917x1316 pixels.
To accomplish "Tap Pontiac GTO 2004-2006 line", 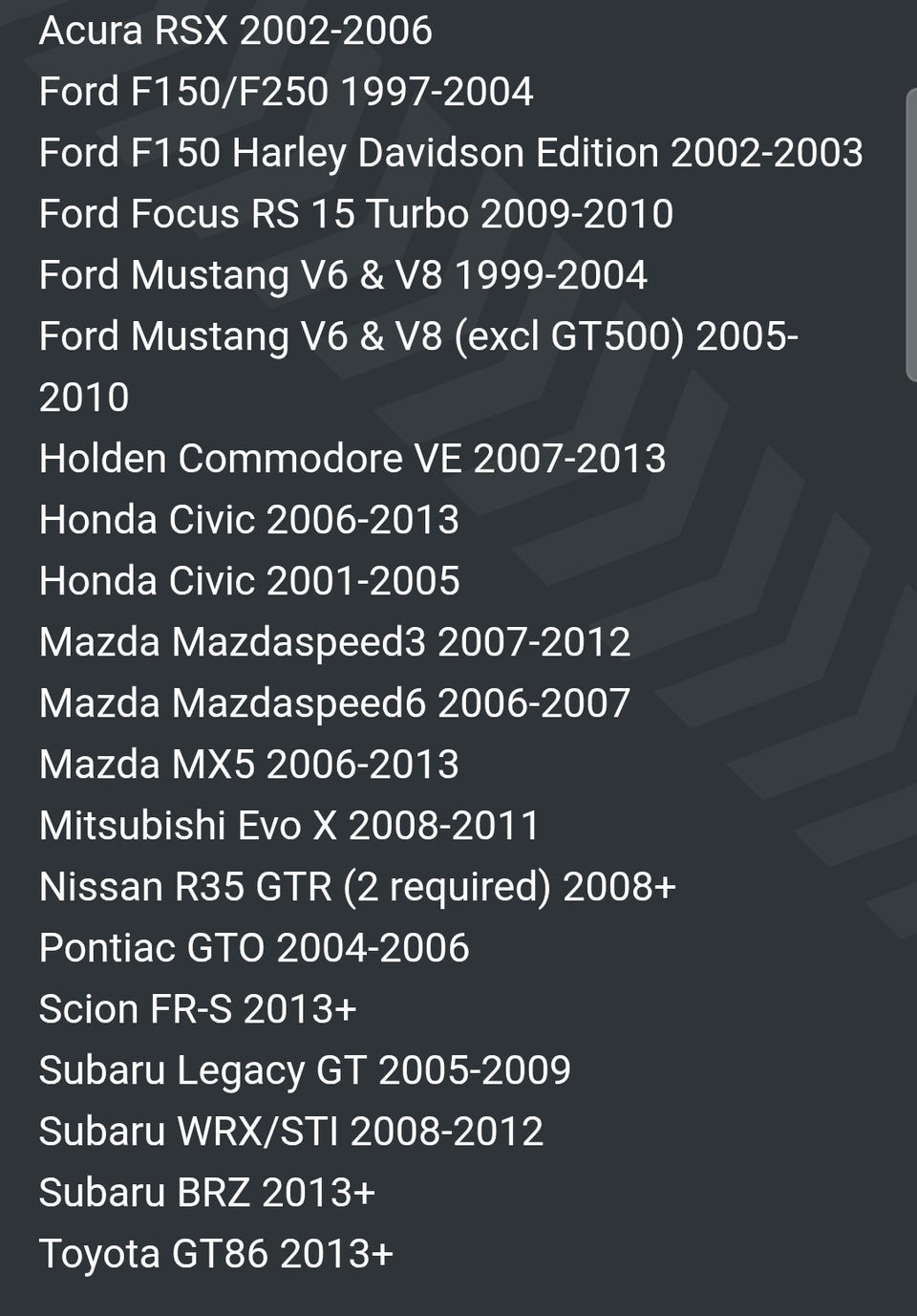I will [x=254, y=948].
